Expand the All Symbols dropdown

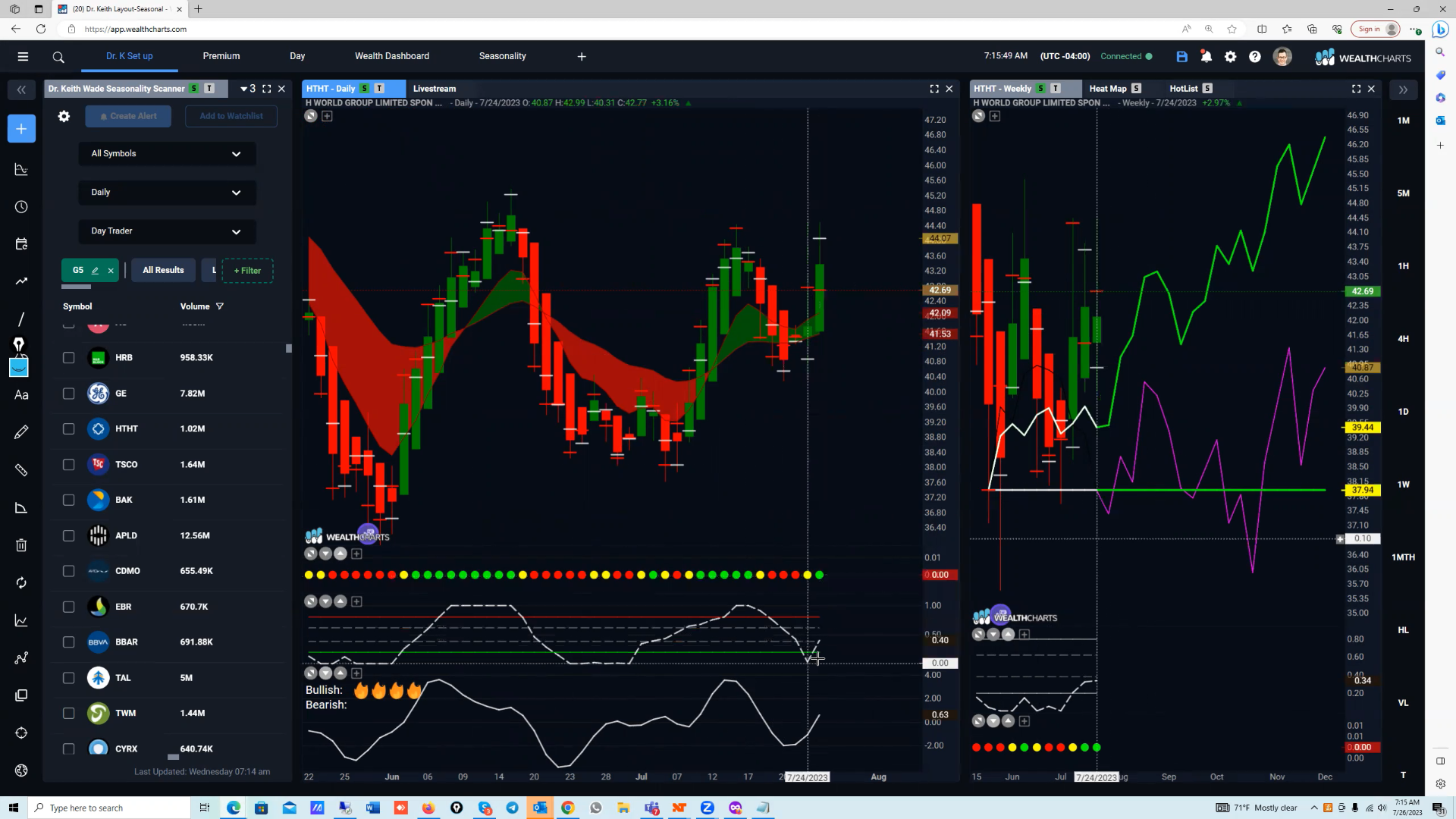click(x=167, y=154)
